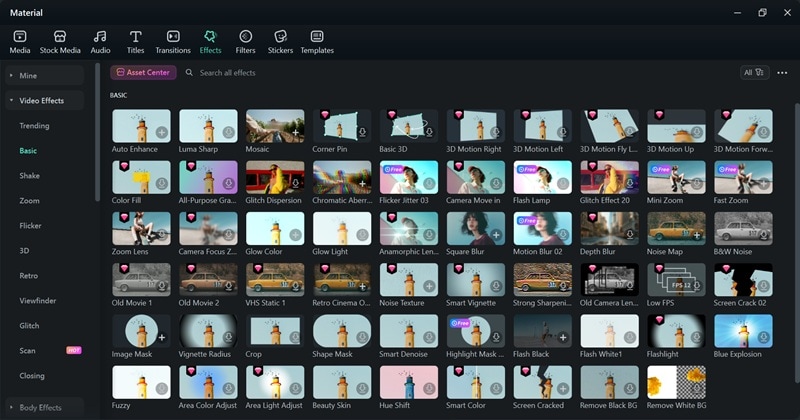Select the Effects tab

pos(210,42)
